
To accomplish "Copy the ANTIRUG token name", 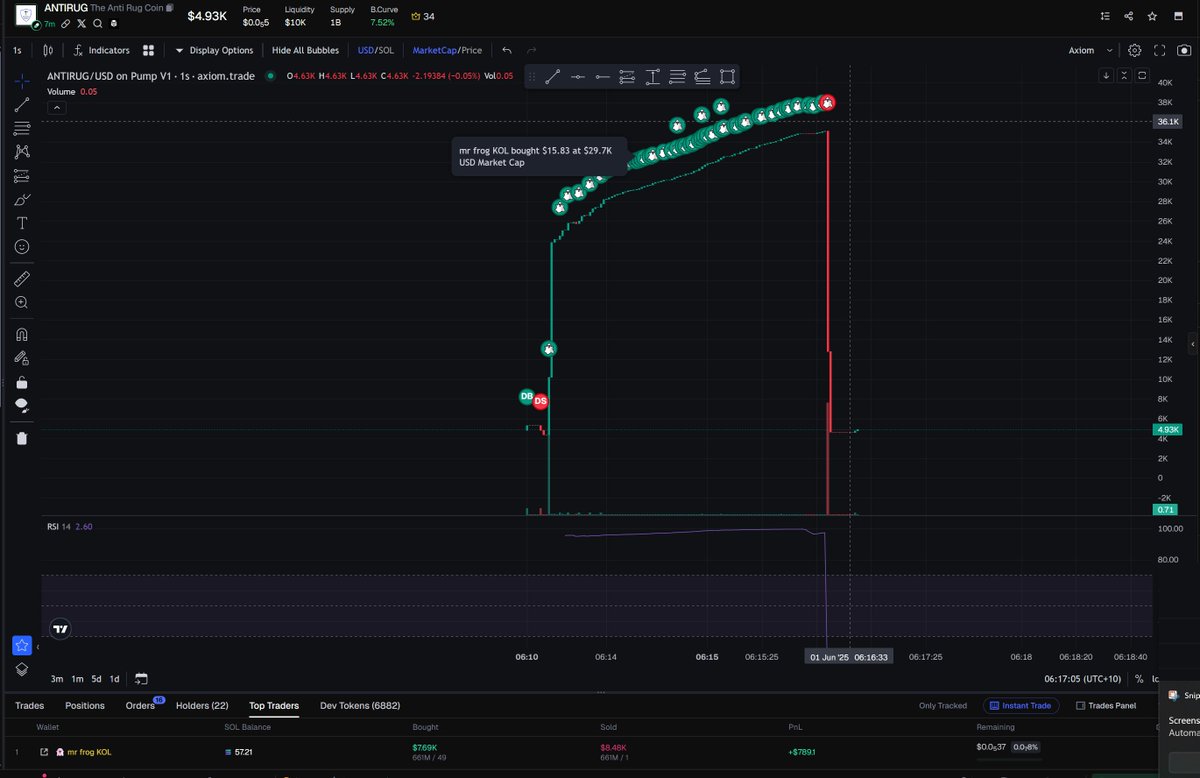I will click(x=169, y=8).
